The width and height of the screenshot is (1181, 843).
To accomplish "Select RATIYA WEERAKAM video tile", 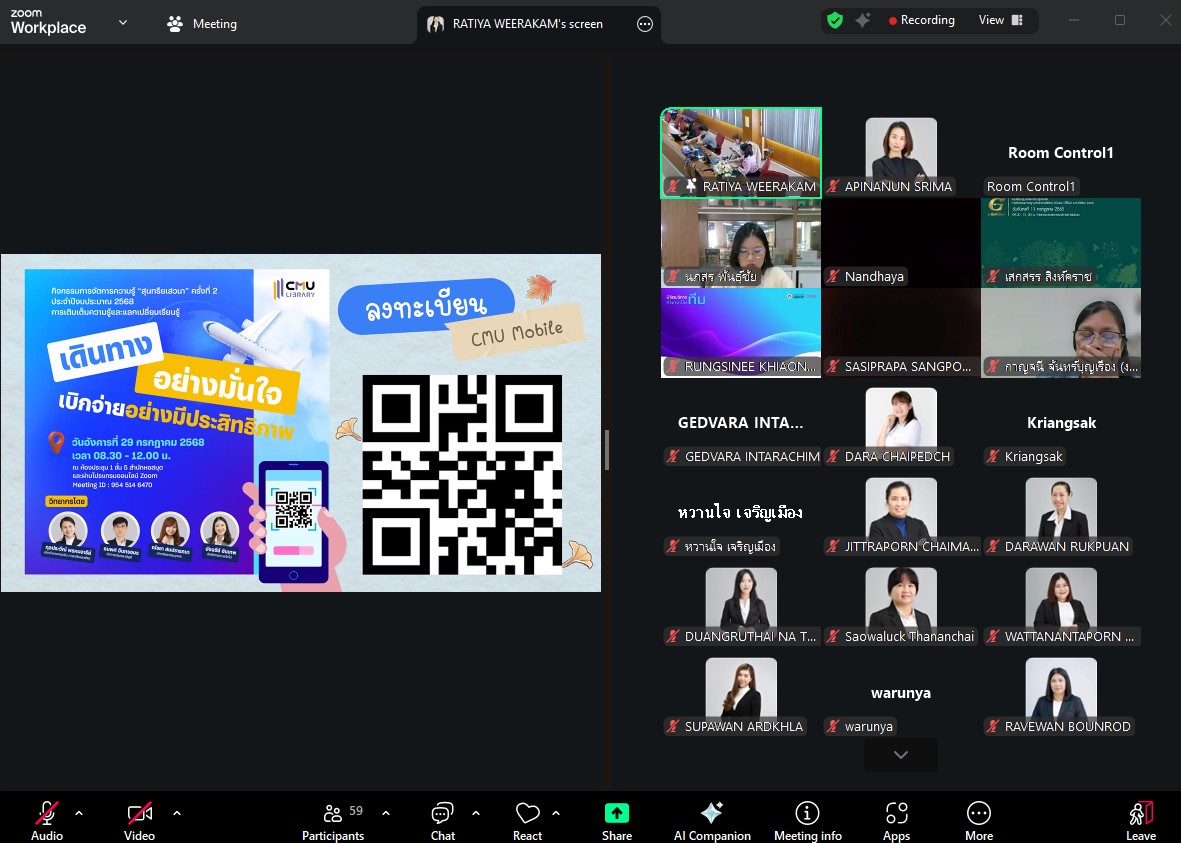I will (741, 153).
